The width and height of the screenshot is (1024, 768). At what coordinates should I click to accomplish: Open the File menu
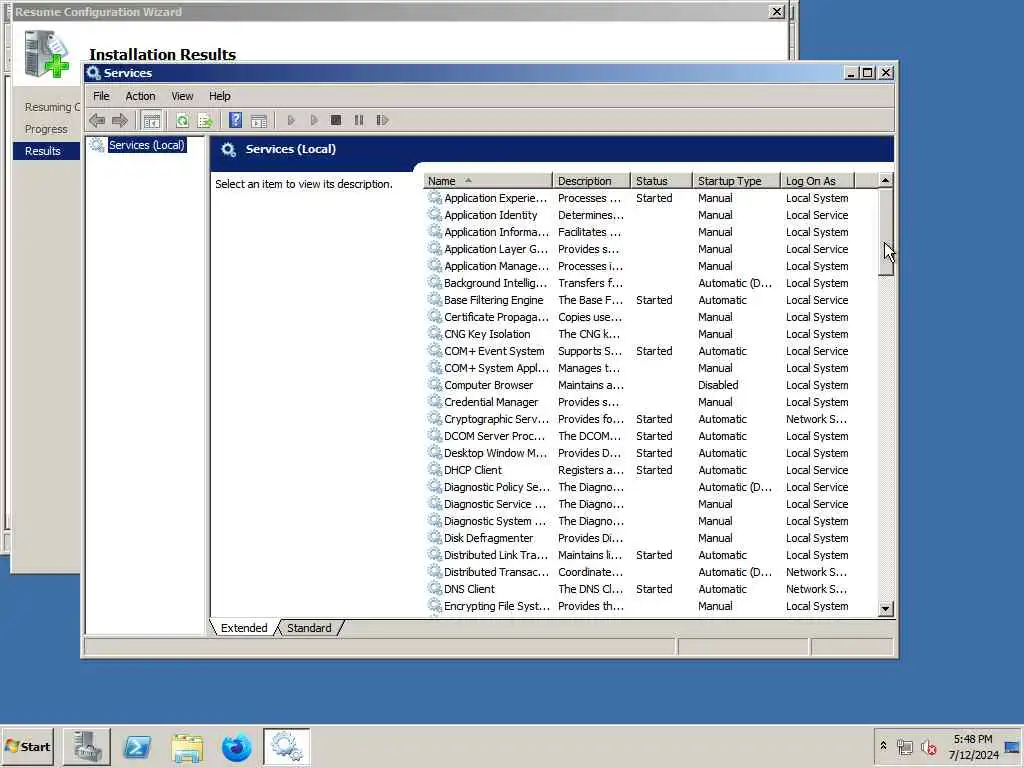(101, 96)
